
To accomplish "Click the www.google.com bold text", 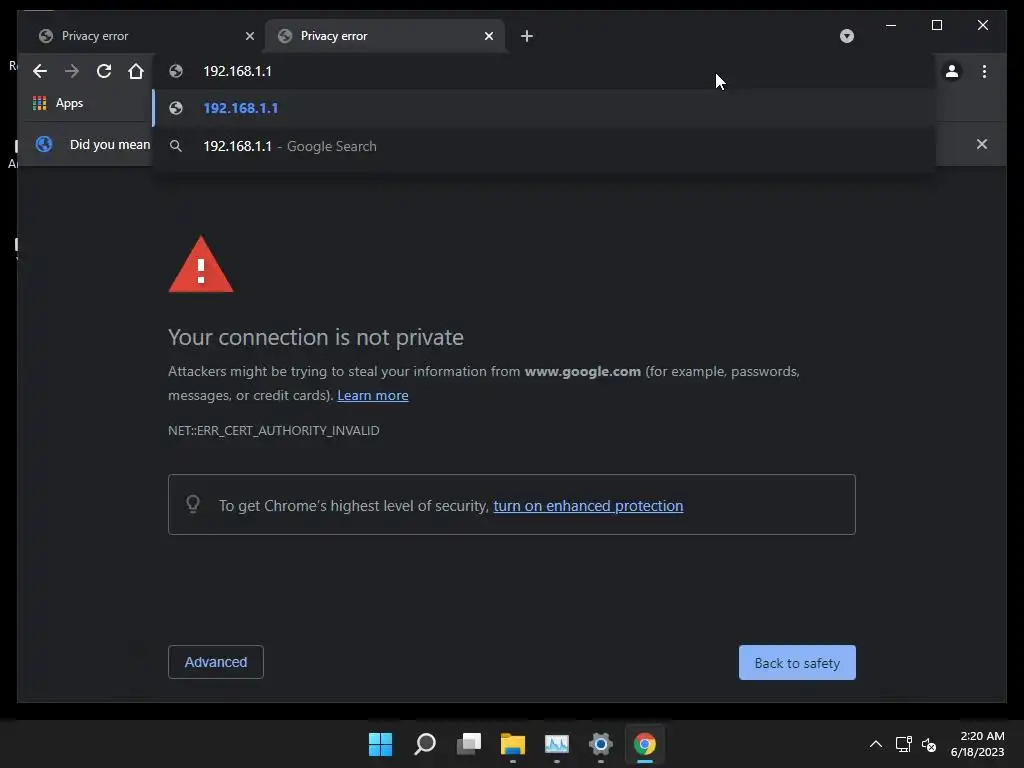I will click(x=583, y=372).
